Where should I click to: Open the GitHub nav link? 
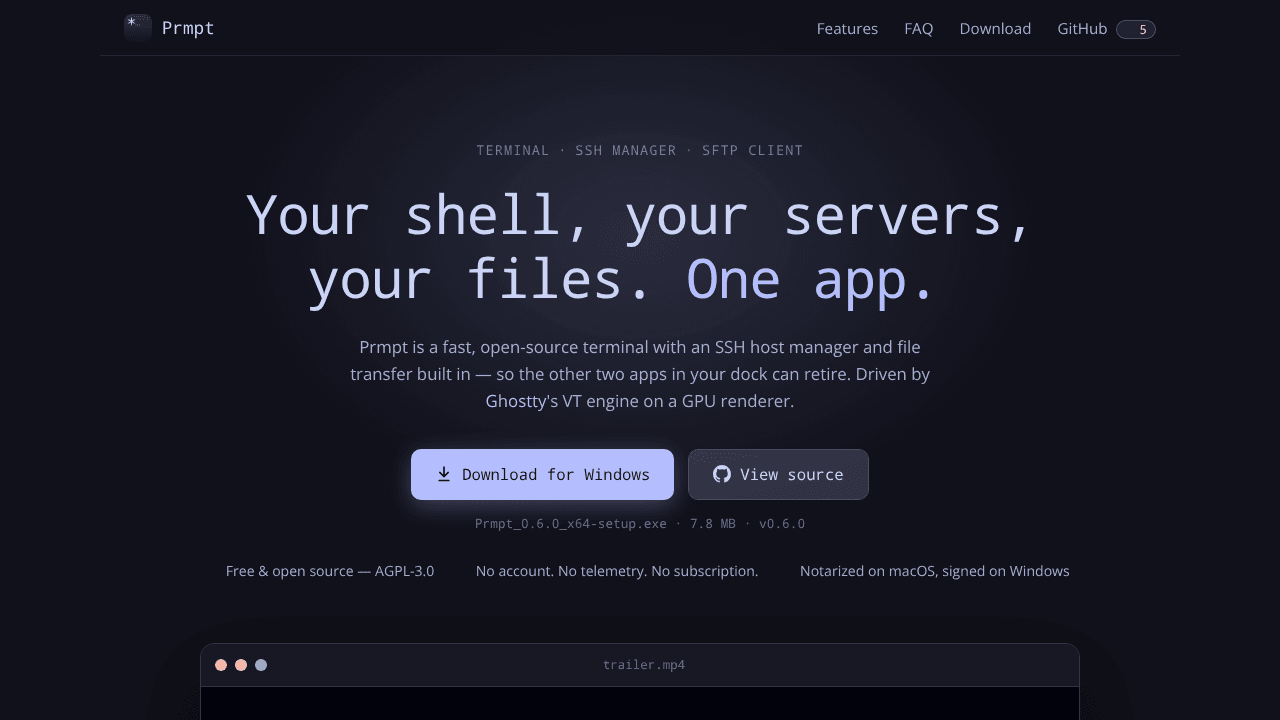pos(1082,29)
